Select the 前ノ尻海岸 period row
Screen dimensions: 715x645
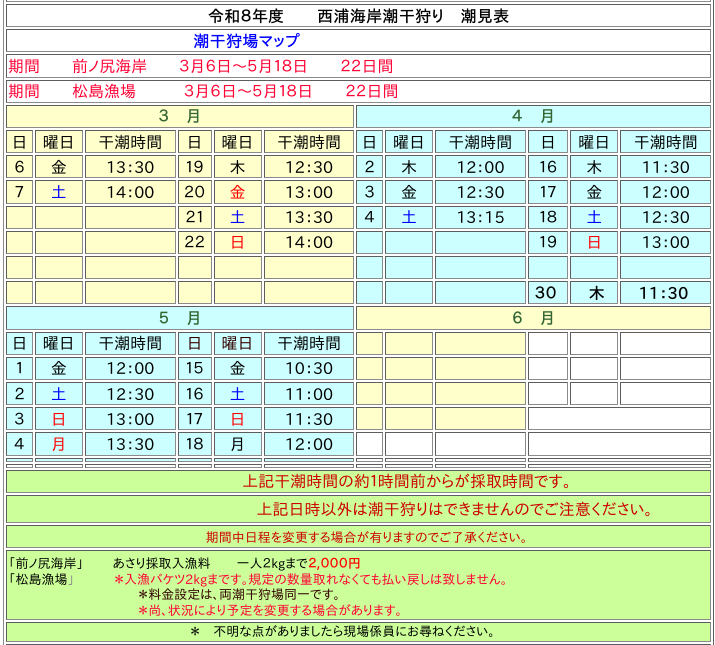point(200,66)
